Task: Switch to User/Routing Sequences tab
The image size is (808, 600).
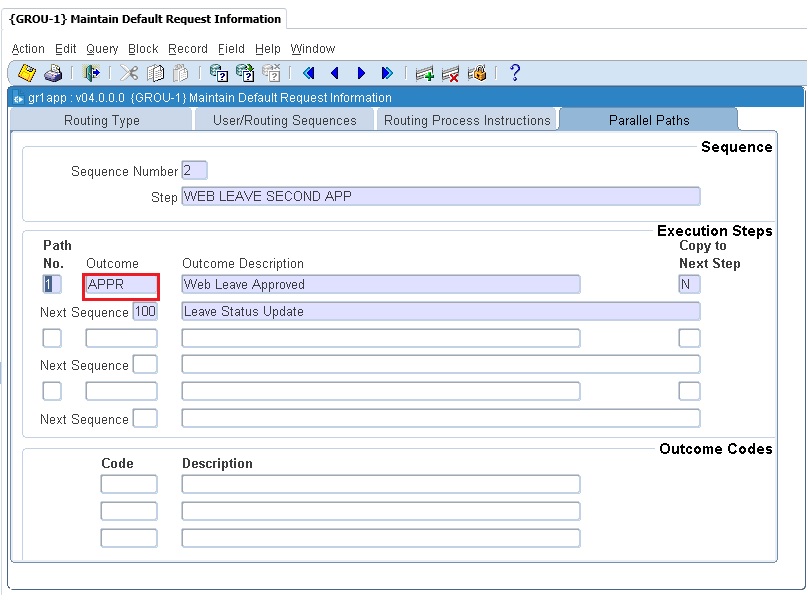Action: tap(284, 120)
